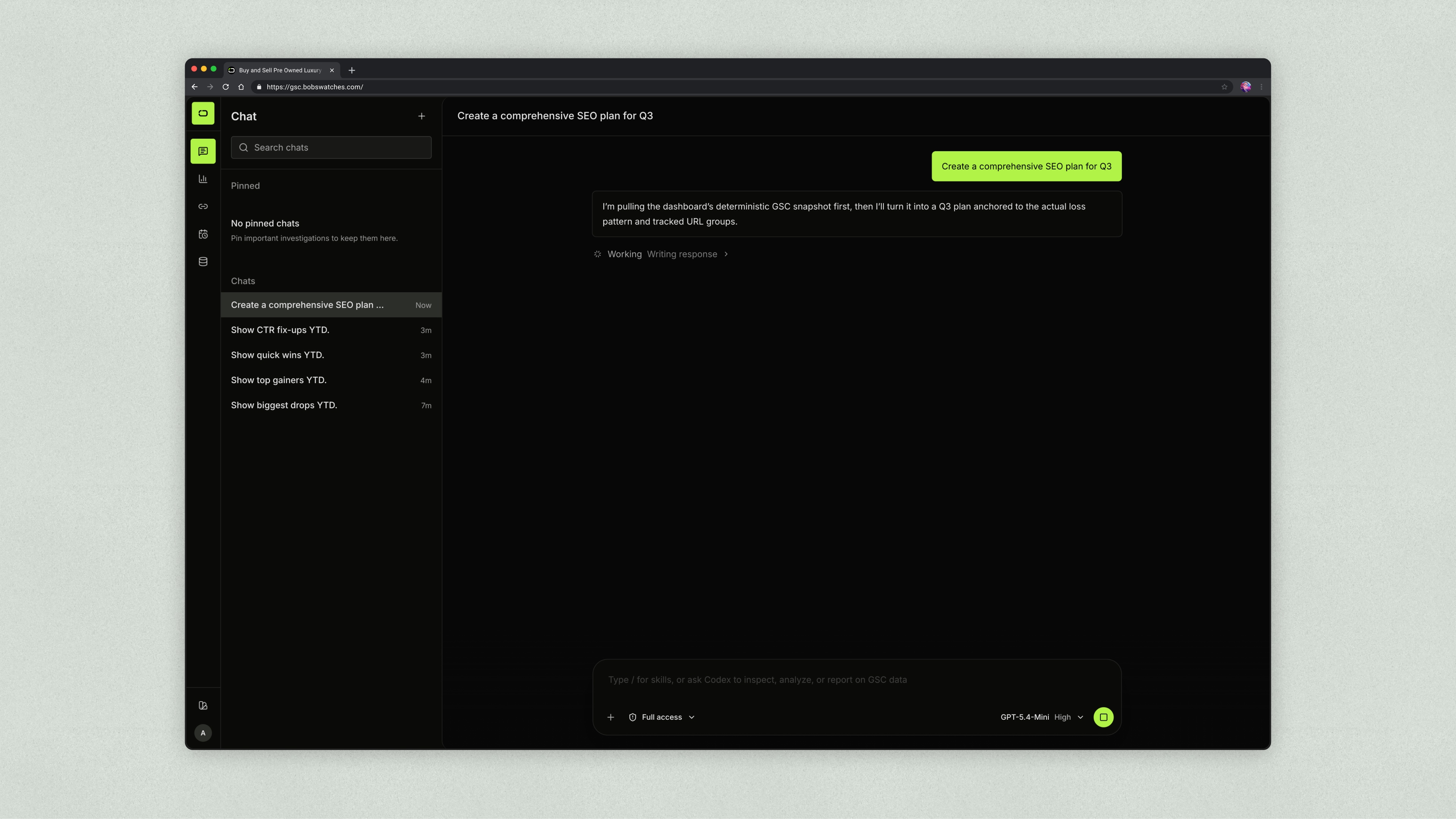Go forward in browser history

tap(210, 87)
